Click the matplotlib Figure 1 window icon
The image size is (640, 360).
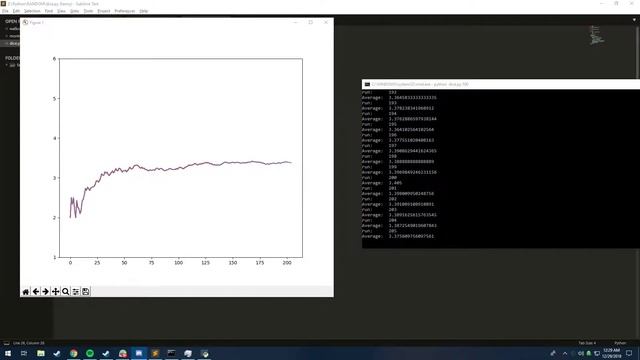coord(25,22)
